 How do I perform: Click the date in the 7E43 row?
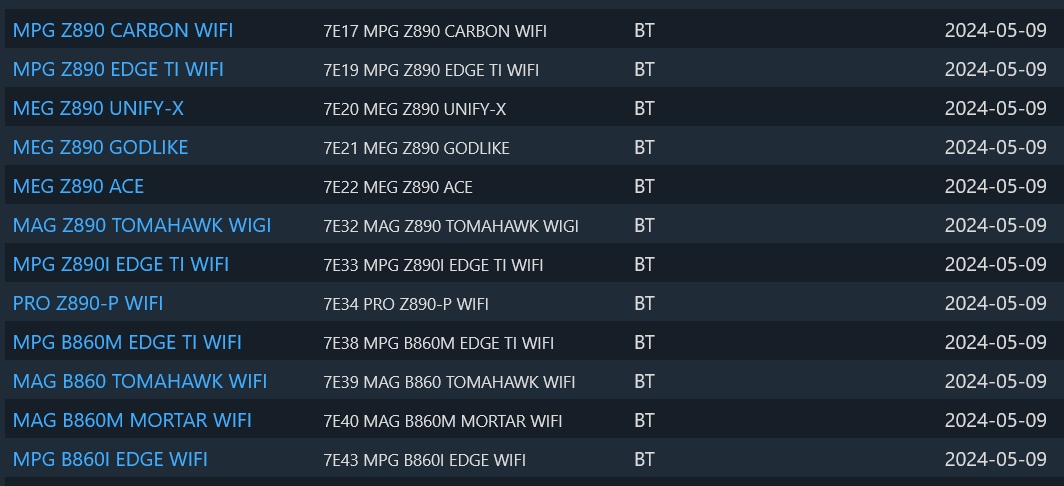coord(995,460)
